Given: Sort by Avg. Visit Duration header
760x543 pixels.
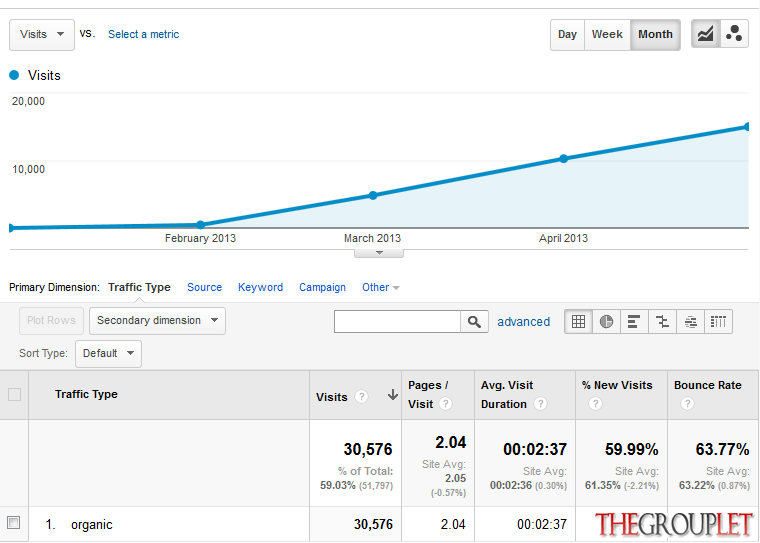Looking at the screenshot, I should pyautogui.click(x=507, y=395).
